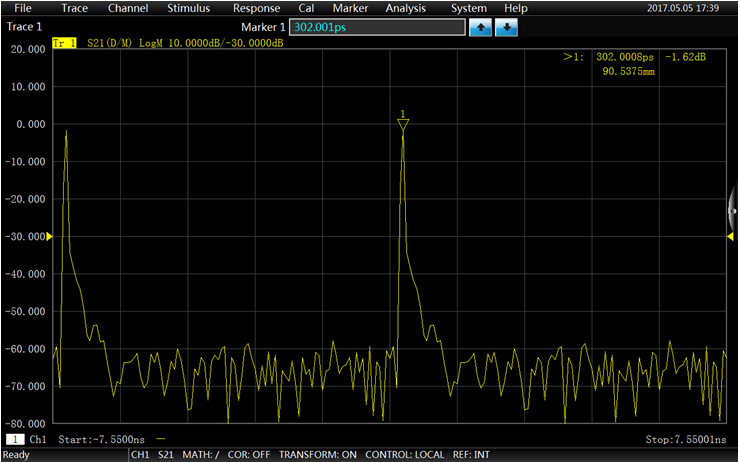Click the marker value up arrow
The height and width of the screenshot is (462, 740).
(x=481, y=27)
